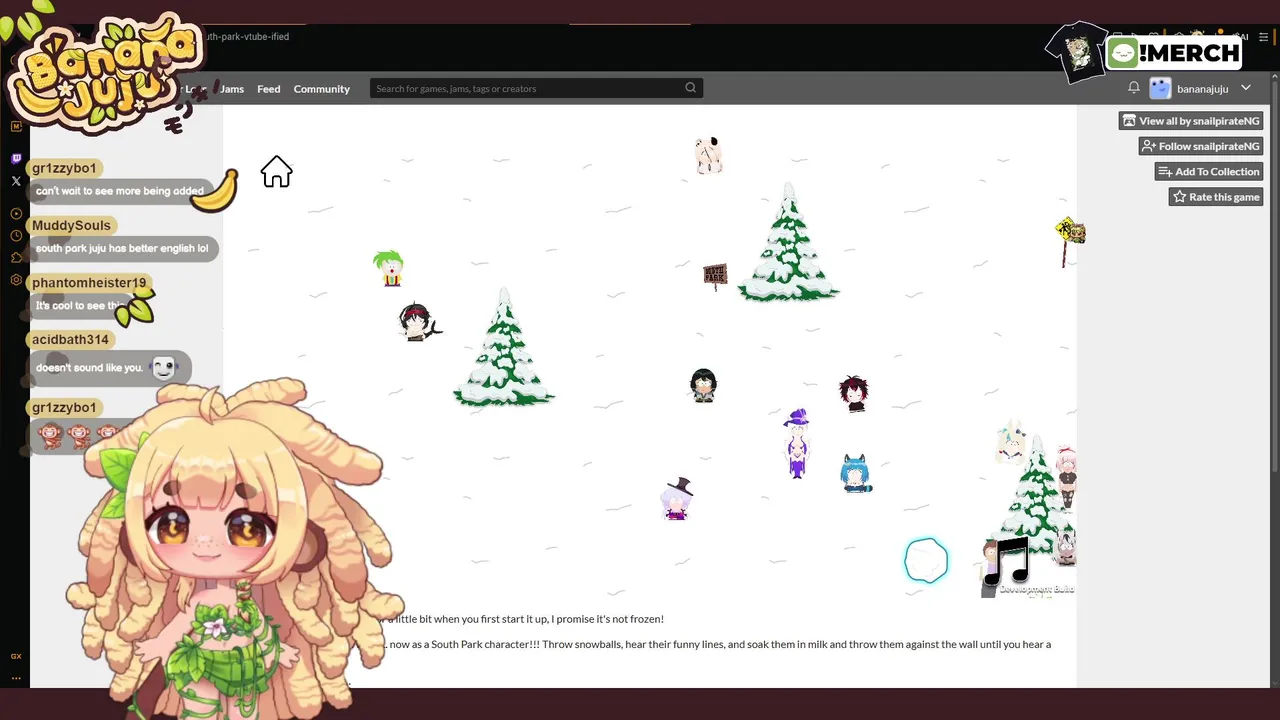Open the sidebar three-dots more menu
This screenshot has height=720, width=1280.
[16, 678]
